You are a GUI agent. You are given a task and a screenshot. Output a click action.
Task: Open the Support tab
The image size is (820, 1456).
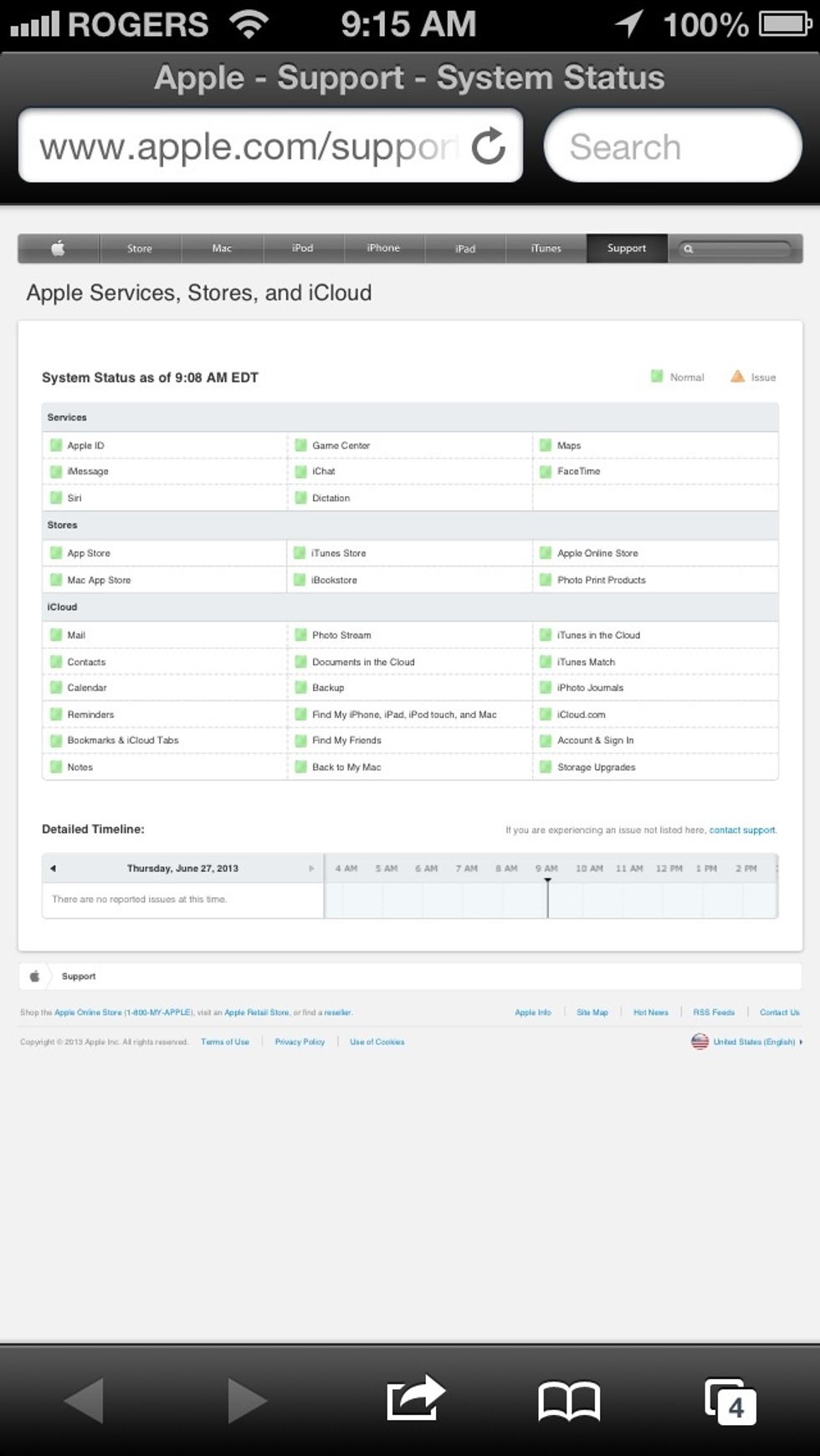click(627, 249)
